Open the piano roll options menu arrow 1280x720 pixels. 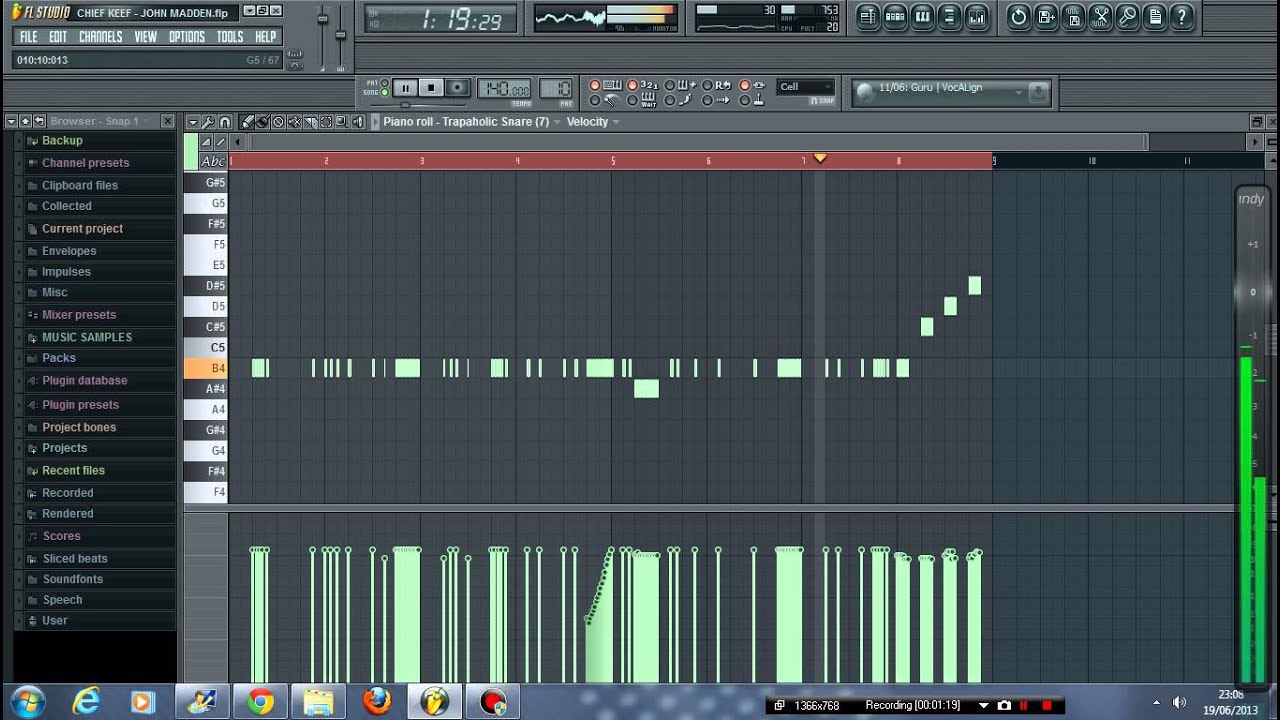pyautogui.click(x=193, y=122)
